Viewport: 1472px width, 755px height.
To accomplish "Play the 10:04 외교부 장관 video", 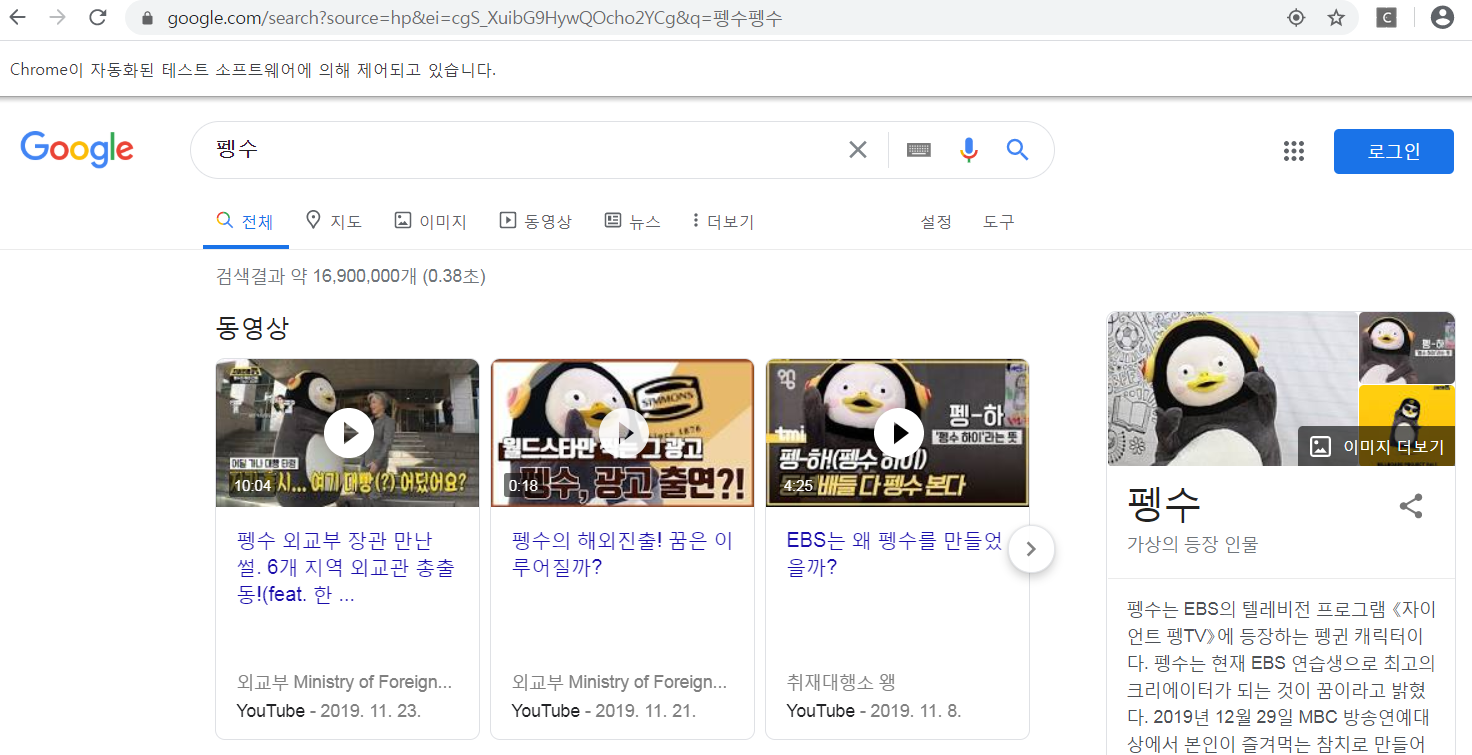I will 348,433.
